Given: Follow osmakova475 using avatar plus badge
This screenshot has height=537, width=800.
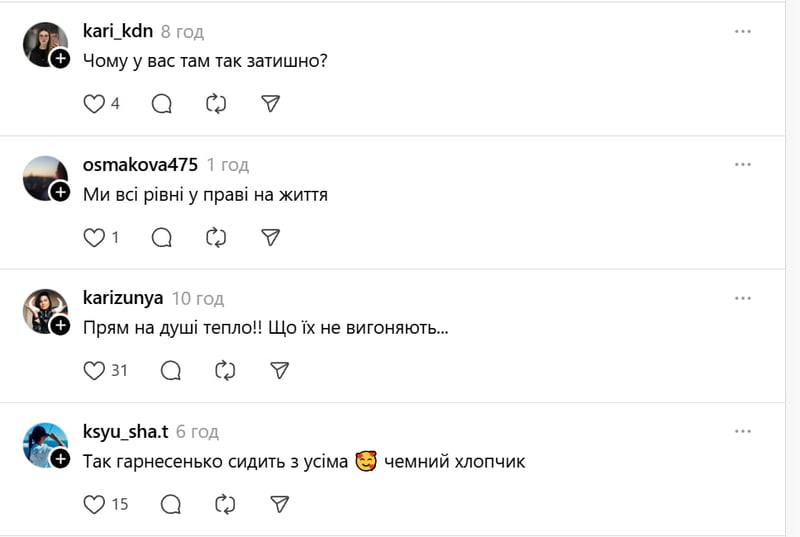Looking at the screenshot, I should [x=60, y=192].
